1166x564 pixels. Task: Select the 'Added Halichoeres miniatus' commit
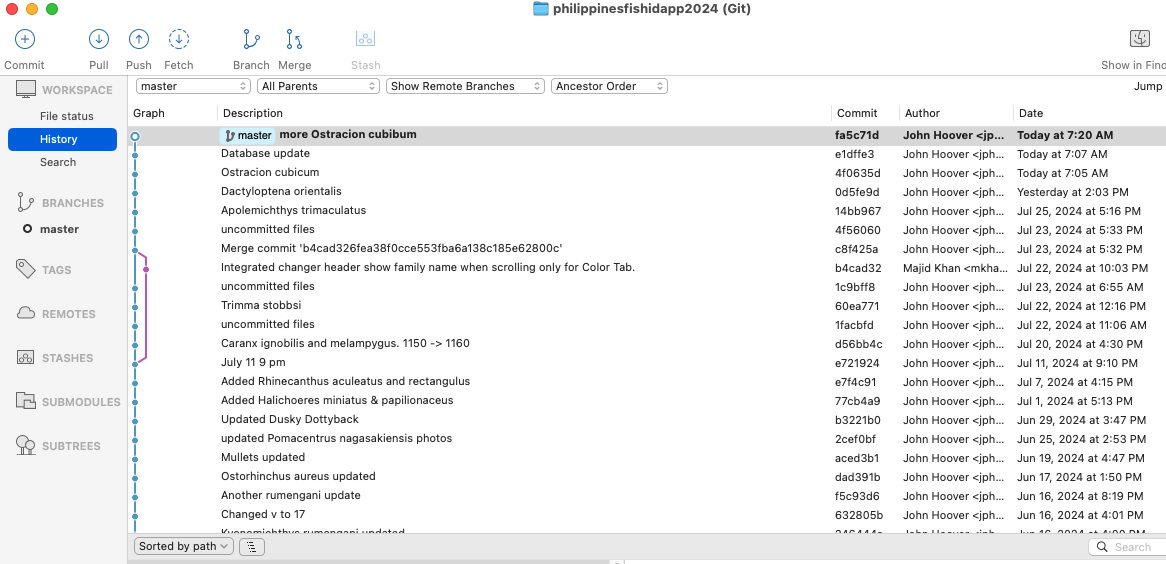(647, 401)
